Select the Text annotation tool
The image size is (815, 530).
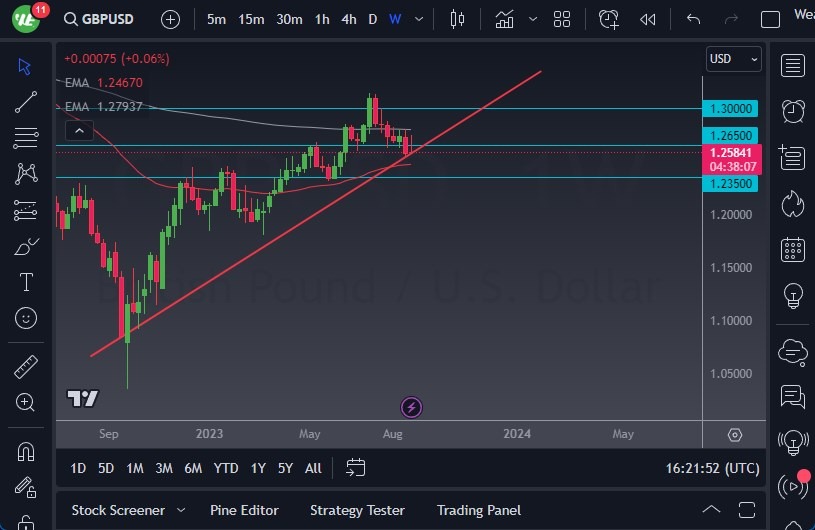pos(26,282)
